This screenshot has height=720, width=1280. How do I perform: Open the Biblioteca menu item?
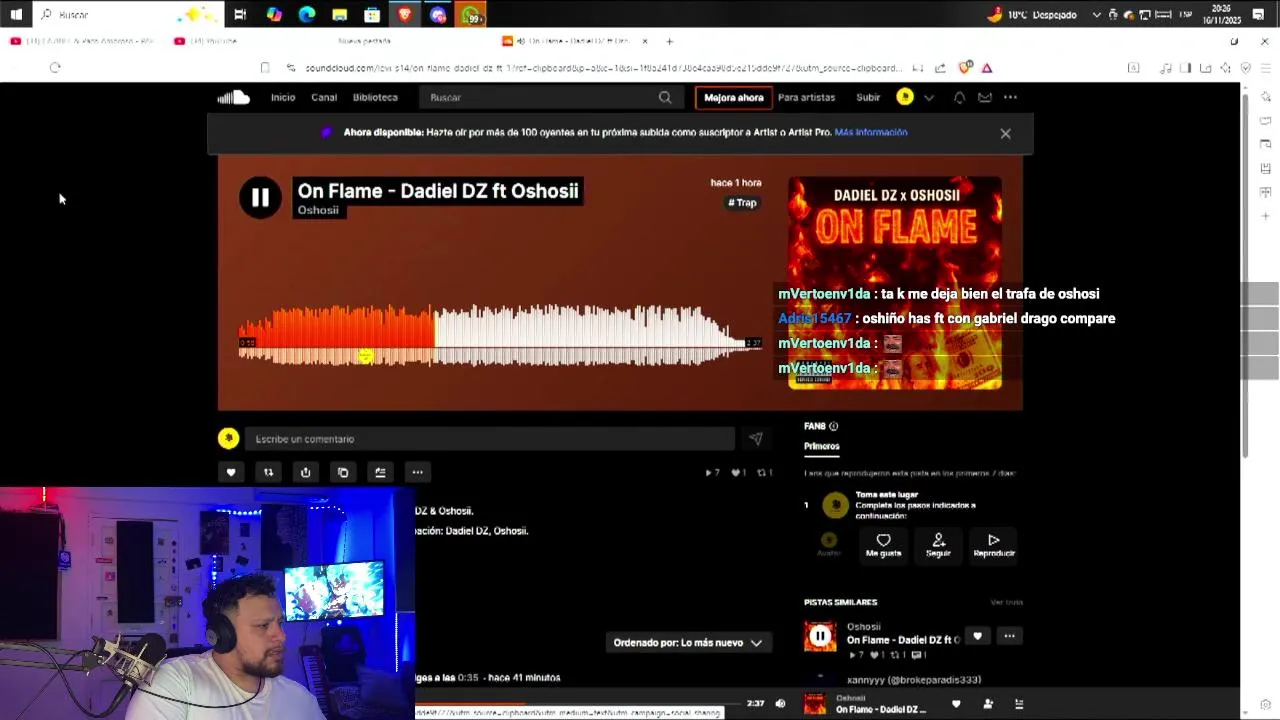pyautogui.click(x=375, y=97)
